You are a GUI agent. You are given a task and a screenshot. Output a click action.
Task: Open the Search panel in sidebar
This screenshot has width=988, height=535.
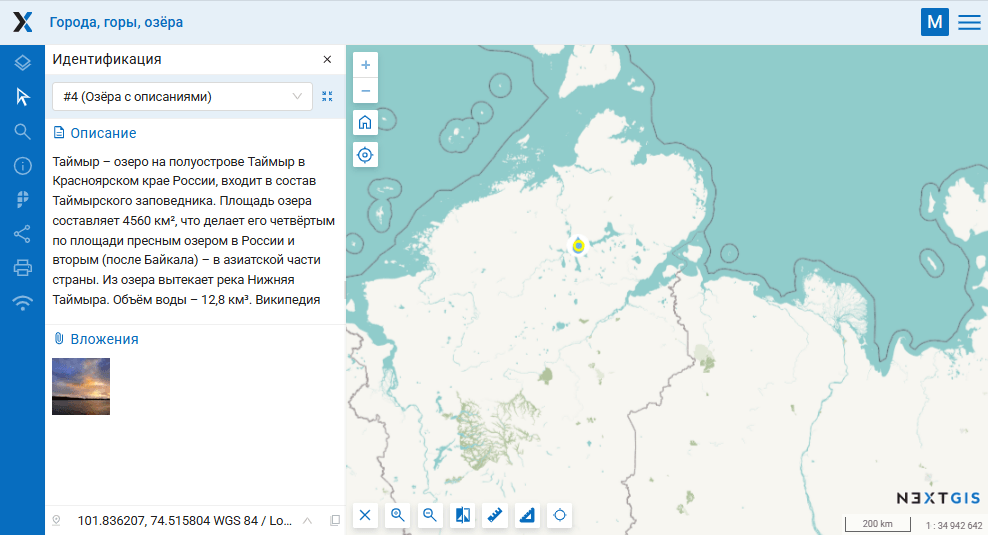click(x=22, y=131)
